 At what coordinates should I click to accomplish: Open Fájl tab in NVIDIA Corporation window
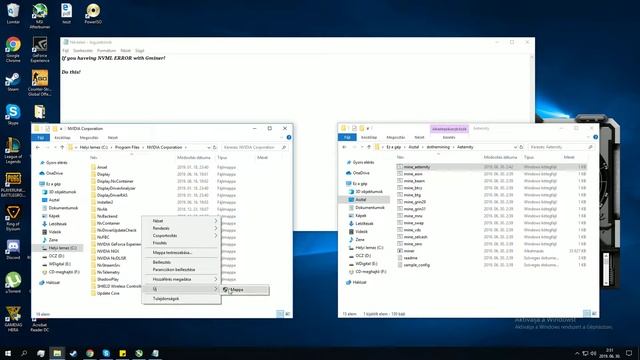40,138
